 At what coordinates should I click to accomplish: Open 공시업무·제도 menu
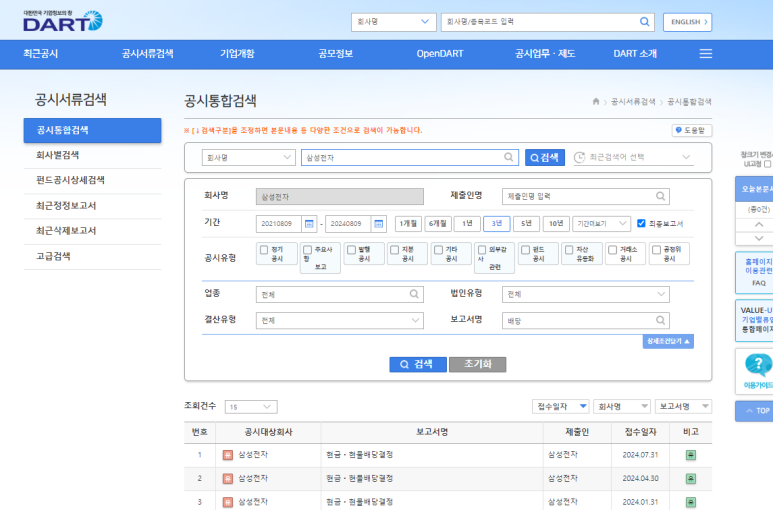pos(545,54)
